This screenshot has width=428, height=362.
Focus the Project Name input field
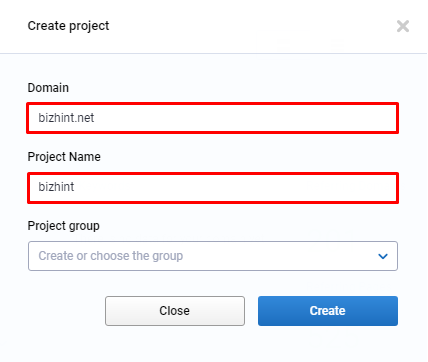coord(213,188)
